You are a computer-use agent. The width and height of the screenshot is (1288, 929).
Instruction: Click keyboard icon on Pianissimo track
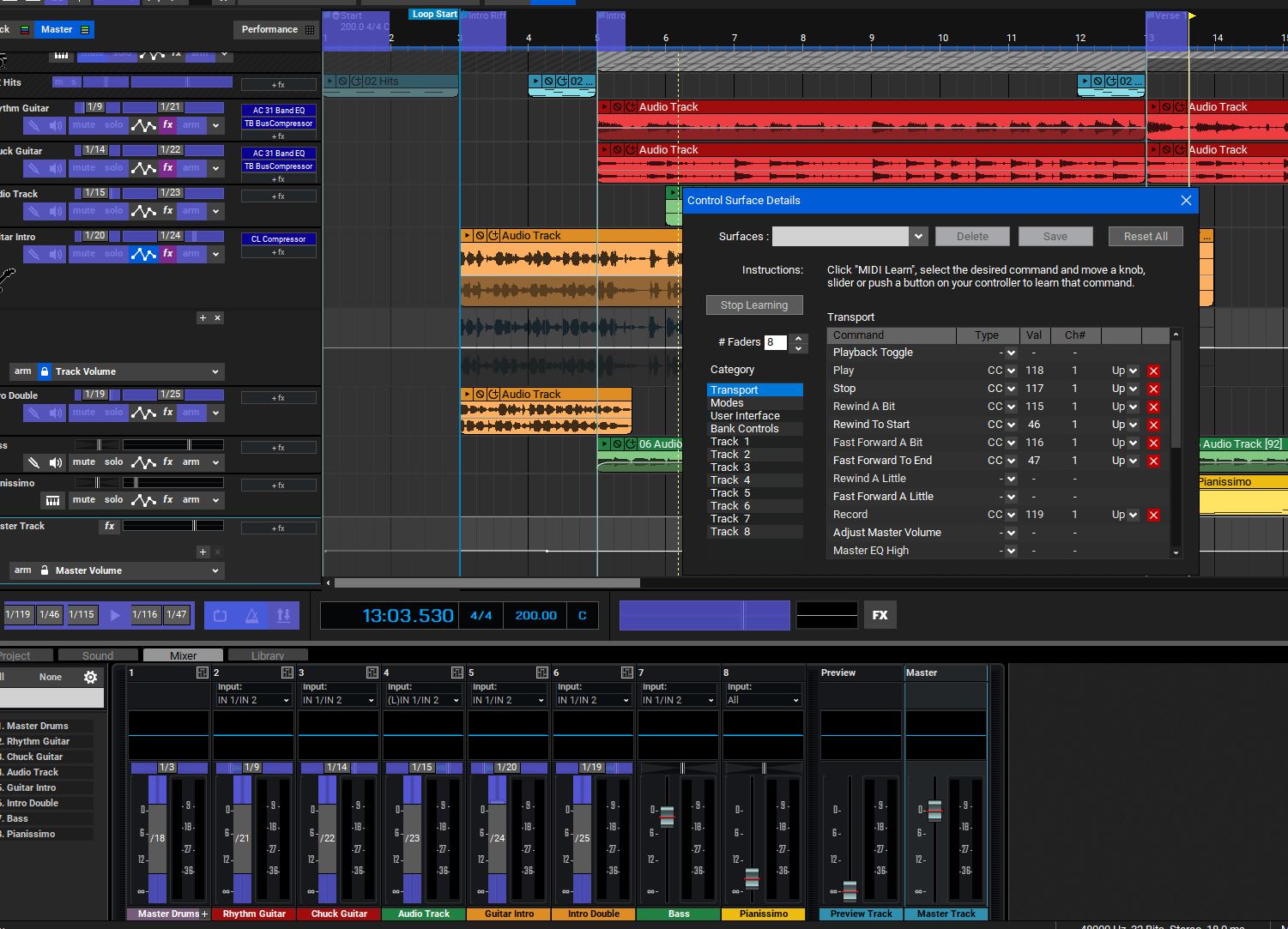53,500
